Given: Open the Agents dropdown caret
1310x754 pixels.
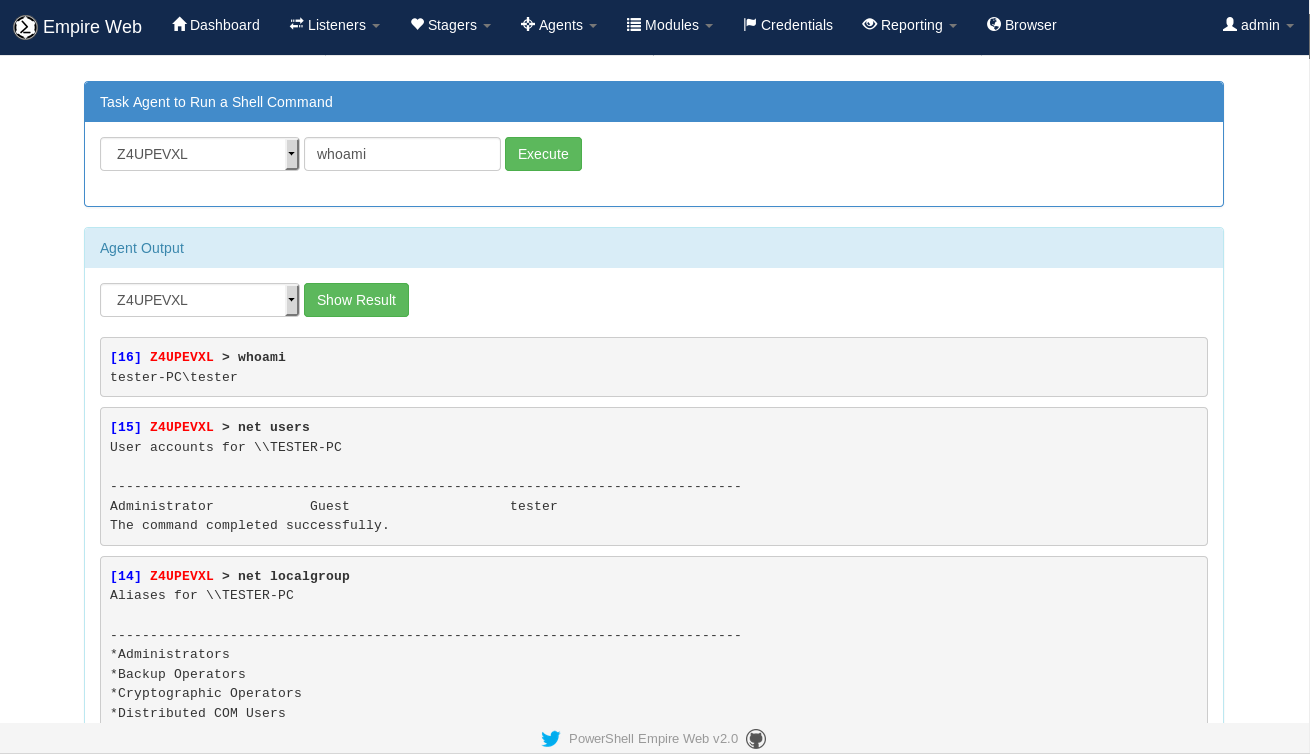Looking at the screenshot, I should (593, 26).
